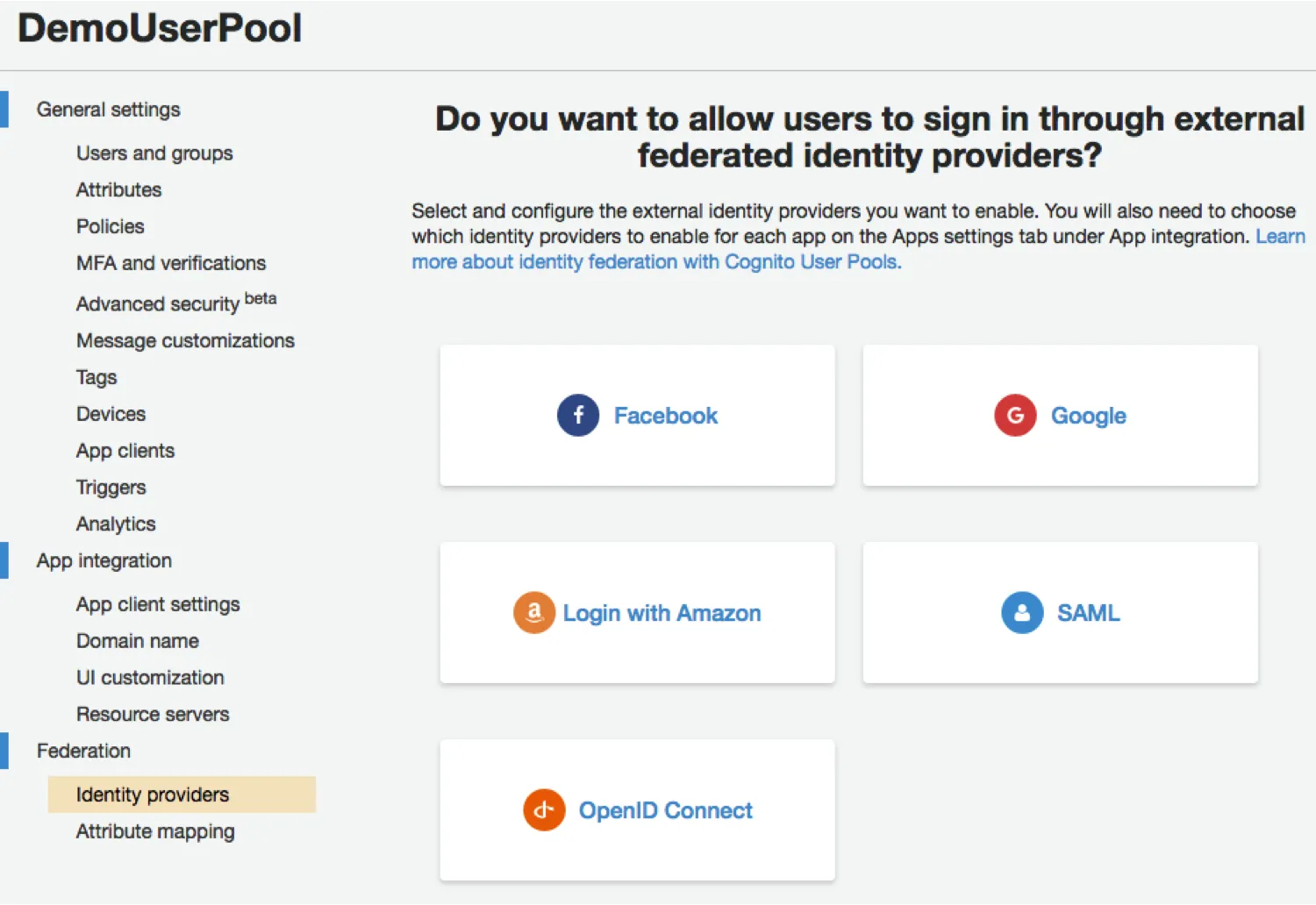The image size is (1316, 905).
Task: Navigate to MFA and verifications
Action: pos(171,263)
